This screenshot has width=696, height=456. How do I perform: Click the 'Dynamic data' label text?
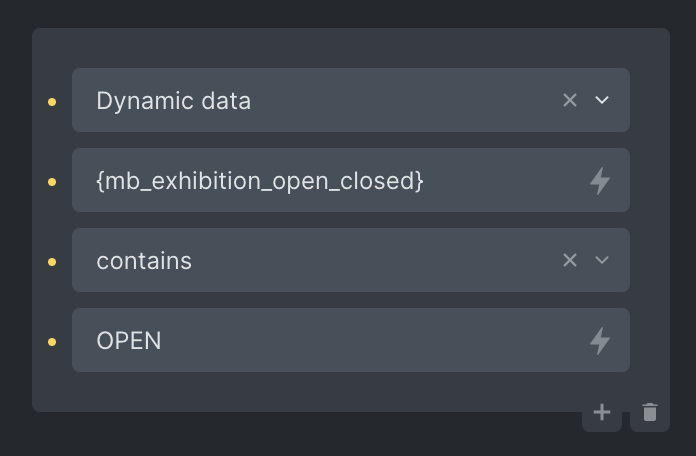point(174,102)
